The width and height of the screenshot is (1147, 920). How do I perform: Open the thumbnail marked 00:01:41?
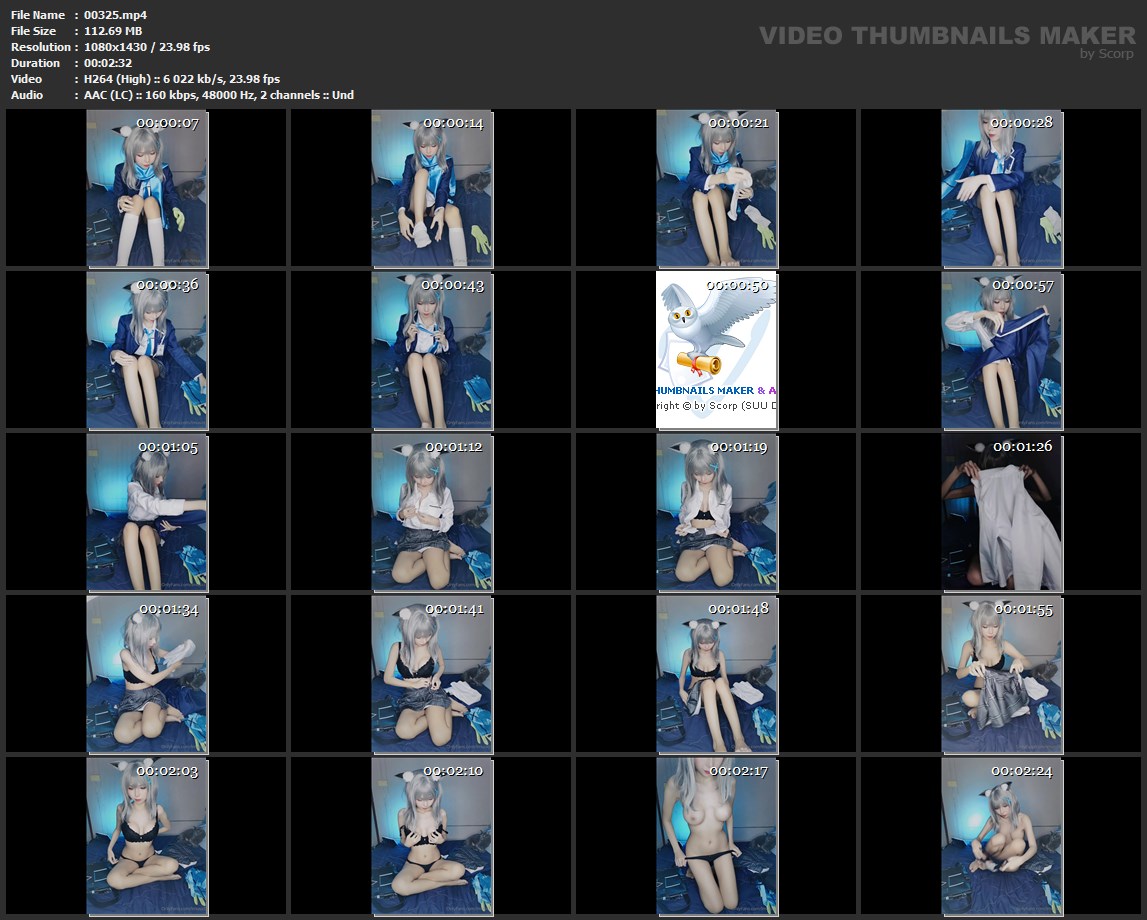tap(432, 674)
